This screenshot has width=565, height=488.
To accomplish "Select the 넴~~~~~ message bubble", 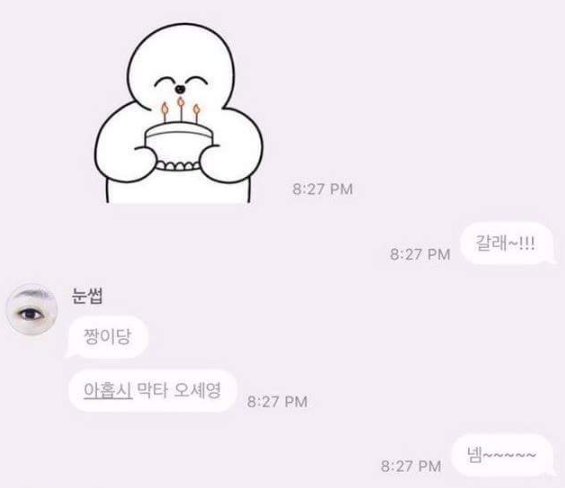I will coord(503,455).
